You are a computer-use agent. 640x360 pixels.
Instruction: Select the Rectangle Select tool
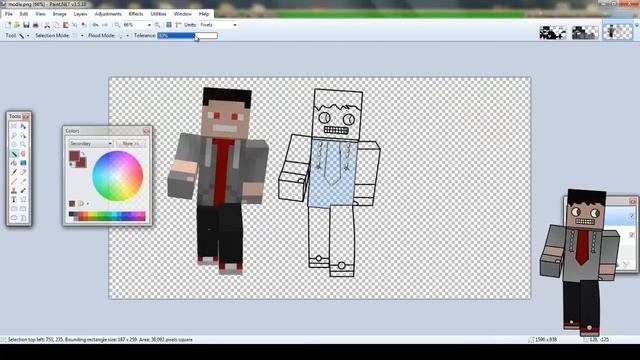(x=14, y=126)
